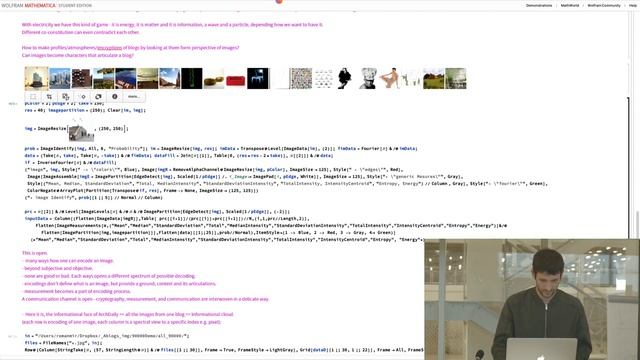Click the 'How to make profiles/atmospheres' text line

(x=130, y=48)
